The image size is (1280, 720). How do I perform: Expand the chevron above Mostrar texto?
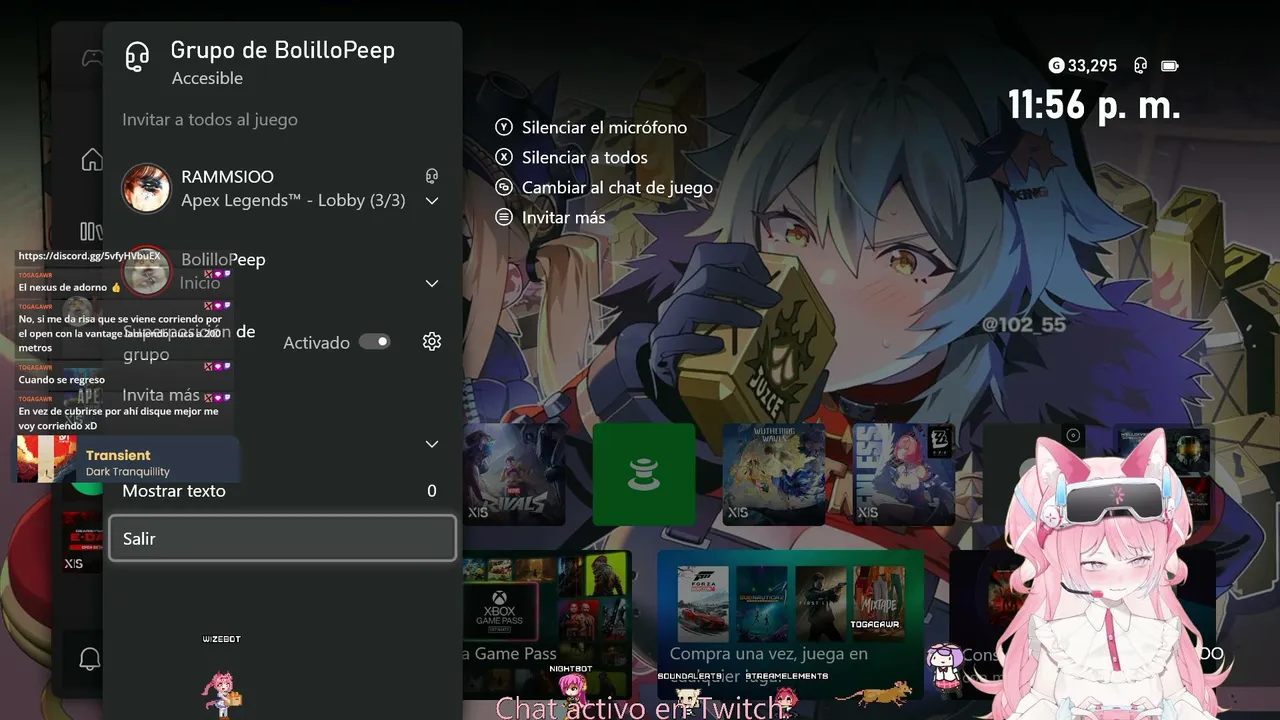click(x=432, y=444)
